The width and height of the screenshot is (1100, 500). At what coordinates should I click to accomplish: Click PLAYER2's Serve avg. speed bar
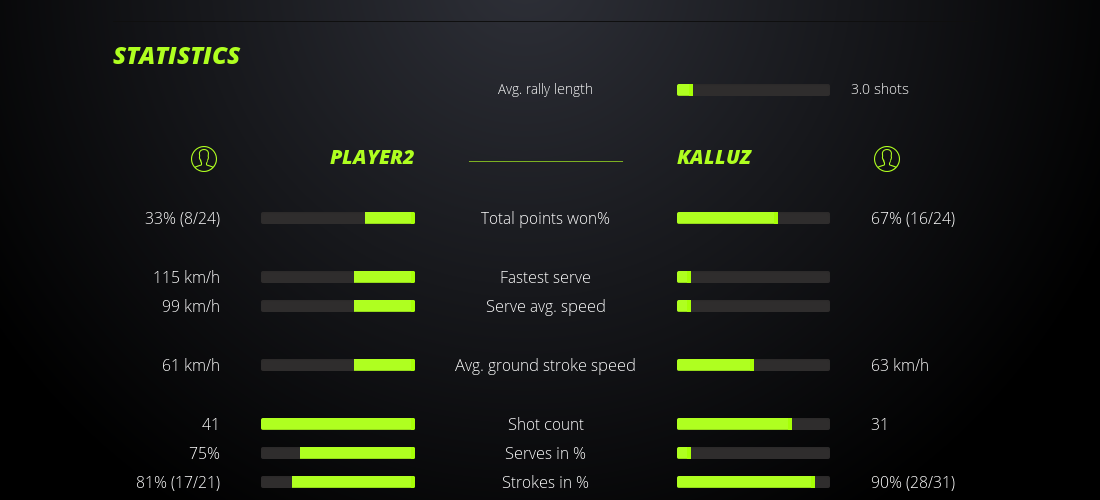tap(338, 306)
